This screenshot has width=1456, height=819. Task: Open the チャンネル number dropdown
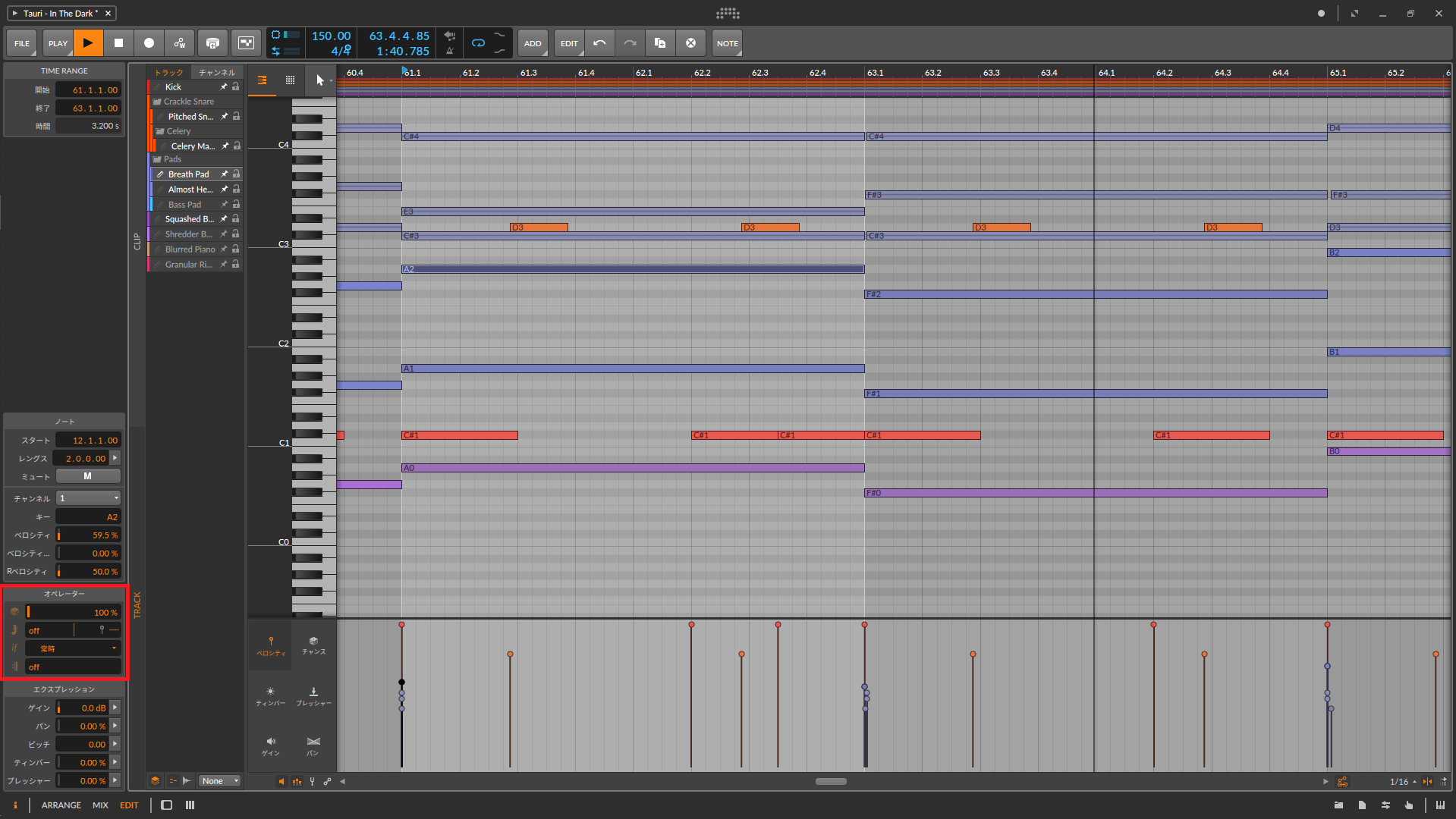point(88,498)
